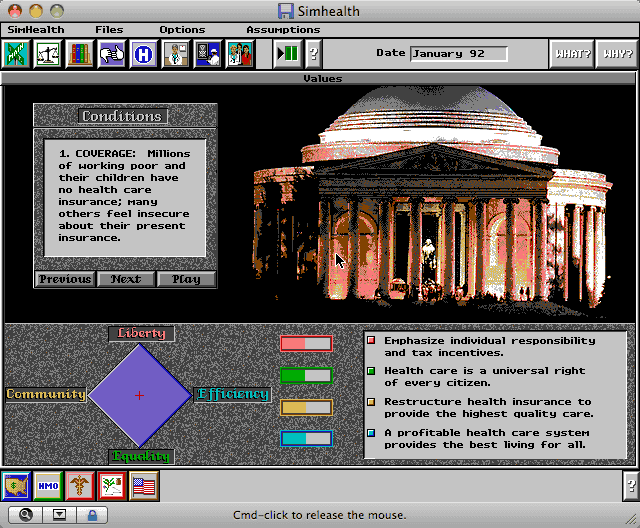Click the American flag icon
Image resolution: width=640 pixels, height=528 pixels.
[x=144, y=486]
